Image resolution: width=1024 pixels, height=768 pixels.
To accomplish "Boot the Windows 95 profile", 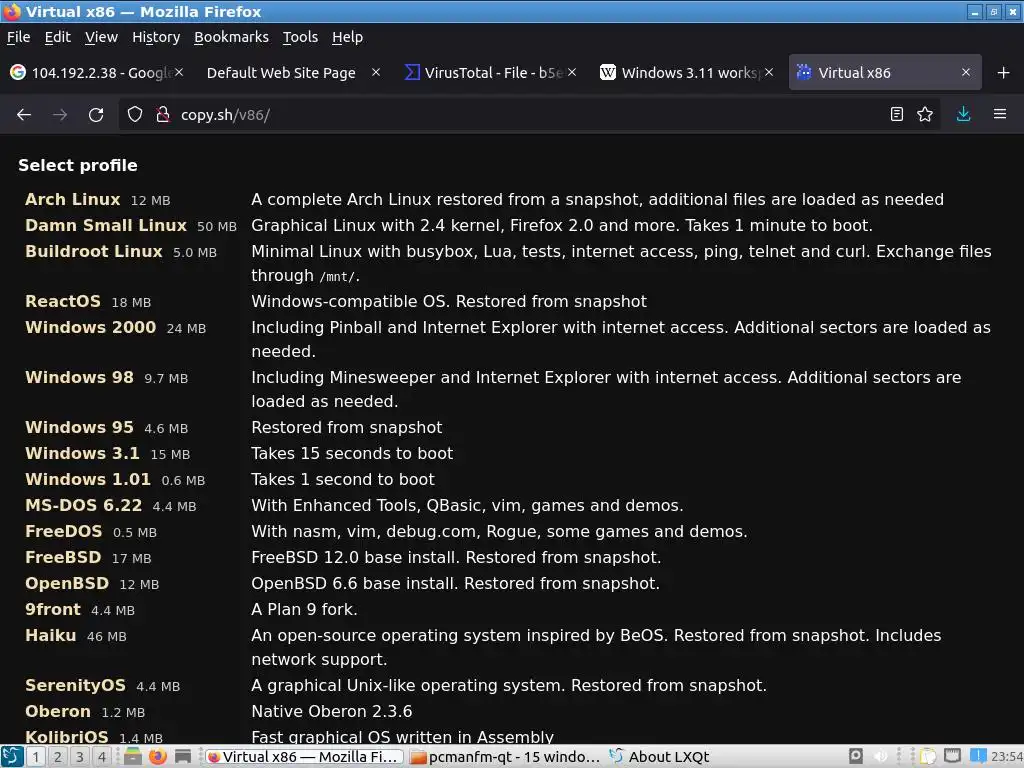I will pos(79,427).
